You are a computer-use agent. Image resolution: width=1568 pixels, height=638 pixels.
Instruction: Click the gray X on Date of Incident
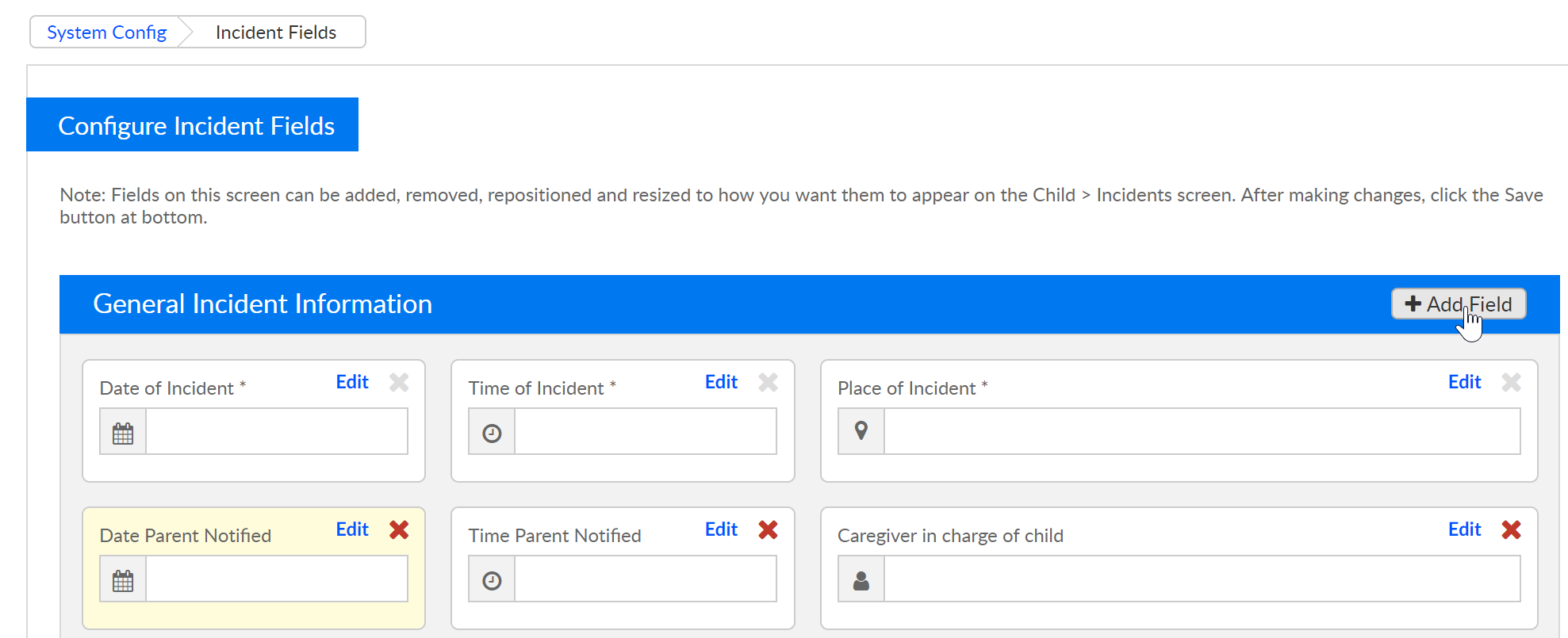pos(399,382)
